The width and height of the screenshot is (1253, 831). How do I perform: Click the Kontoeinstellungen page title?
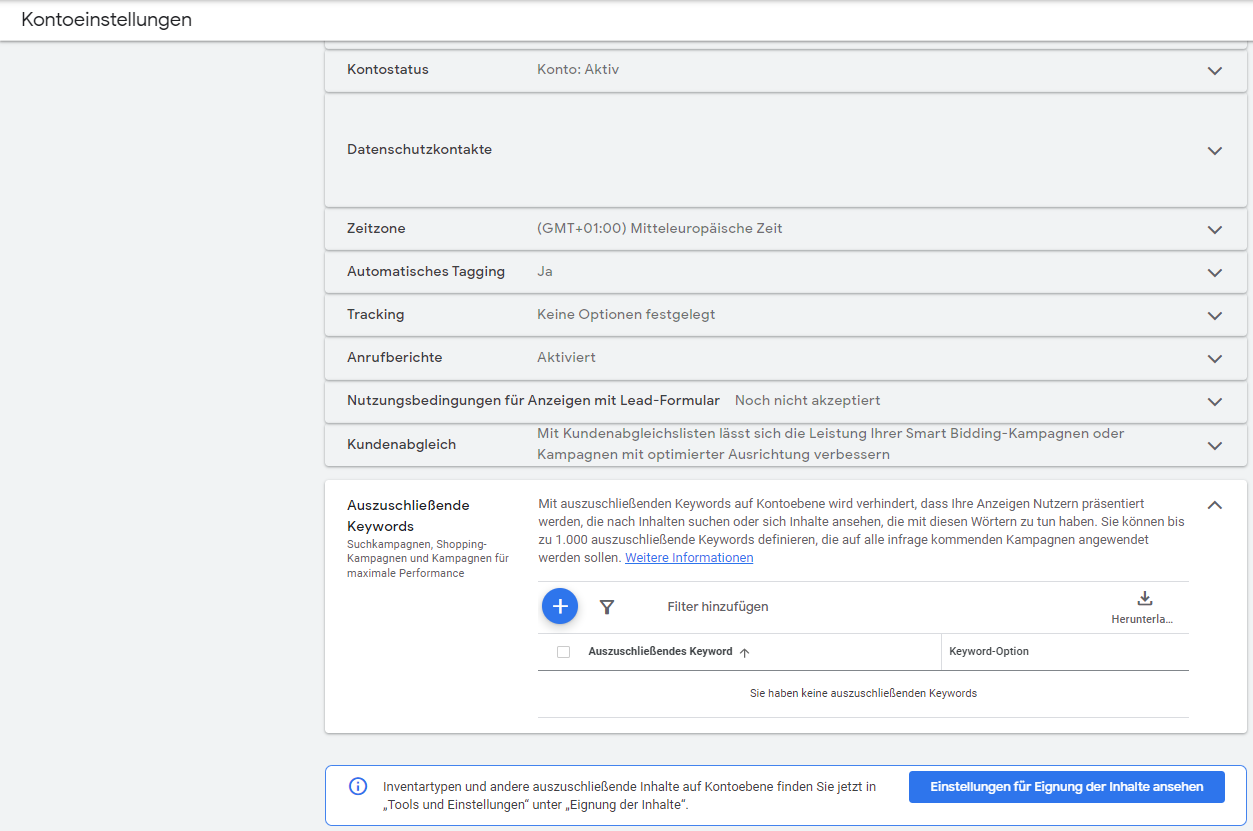(106, 20)
